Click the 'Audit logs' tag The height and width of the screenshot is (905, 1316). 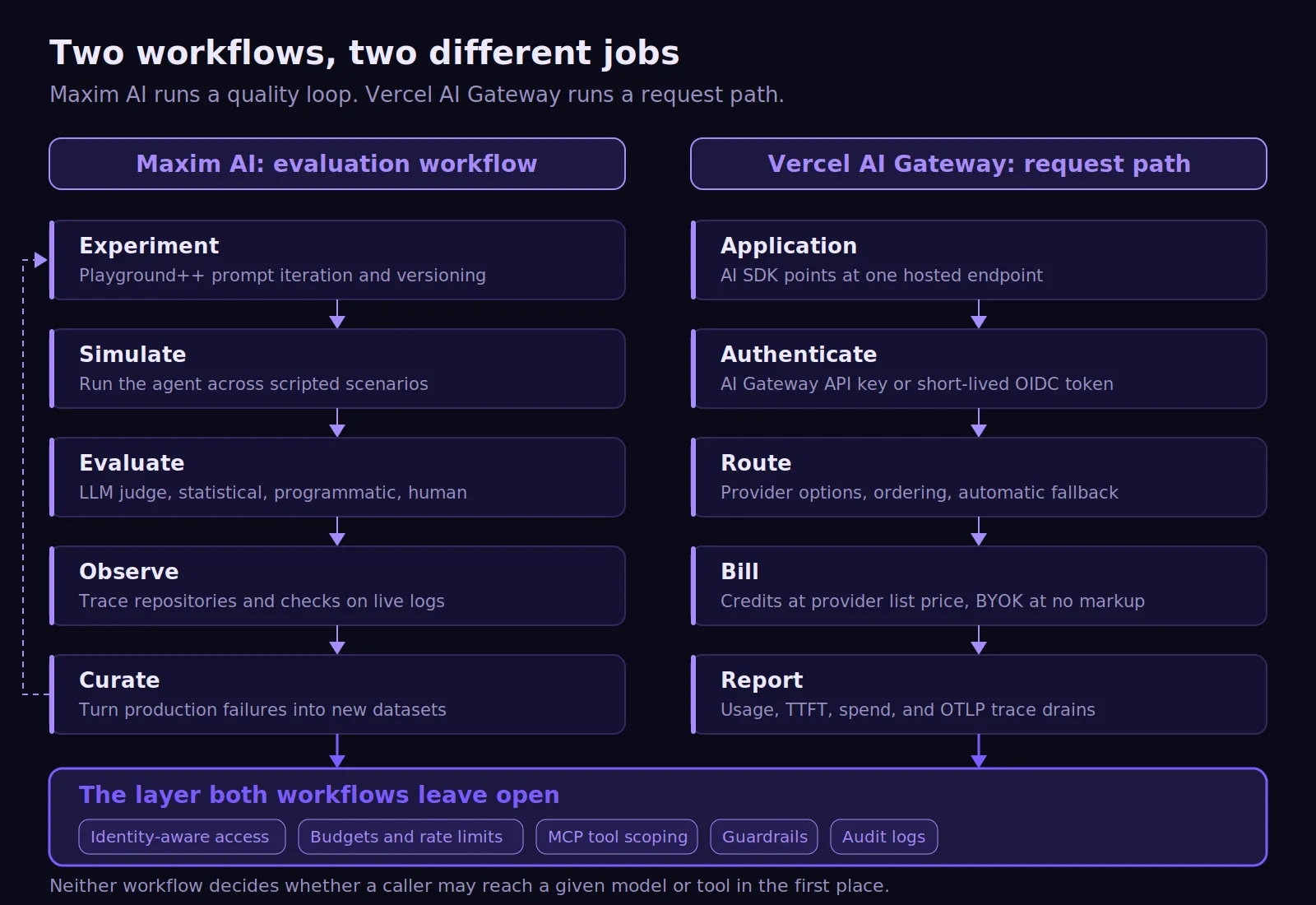(884, 837)
